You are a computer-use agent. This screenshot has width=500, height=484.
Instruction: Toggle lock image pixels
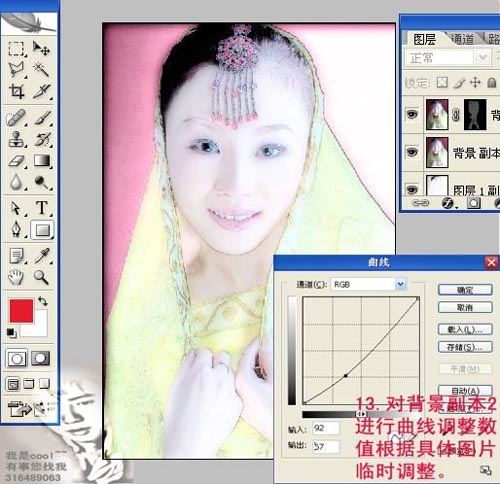coord(459,83)
